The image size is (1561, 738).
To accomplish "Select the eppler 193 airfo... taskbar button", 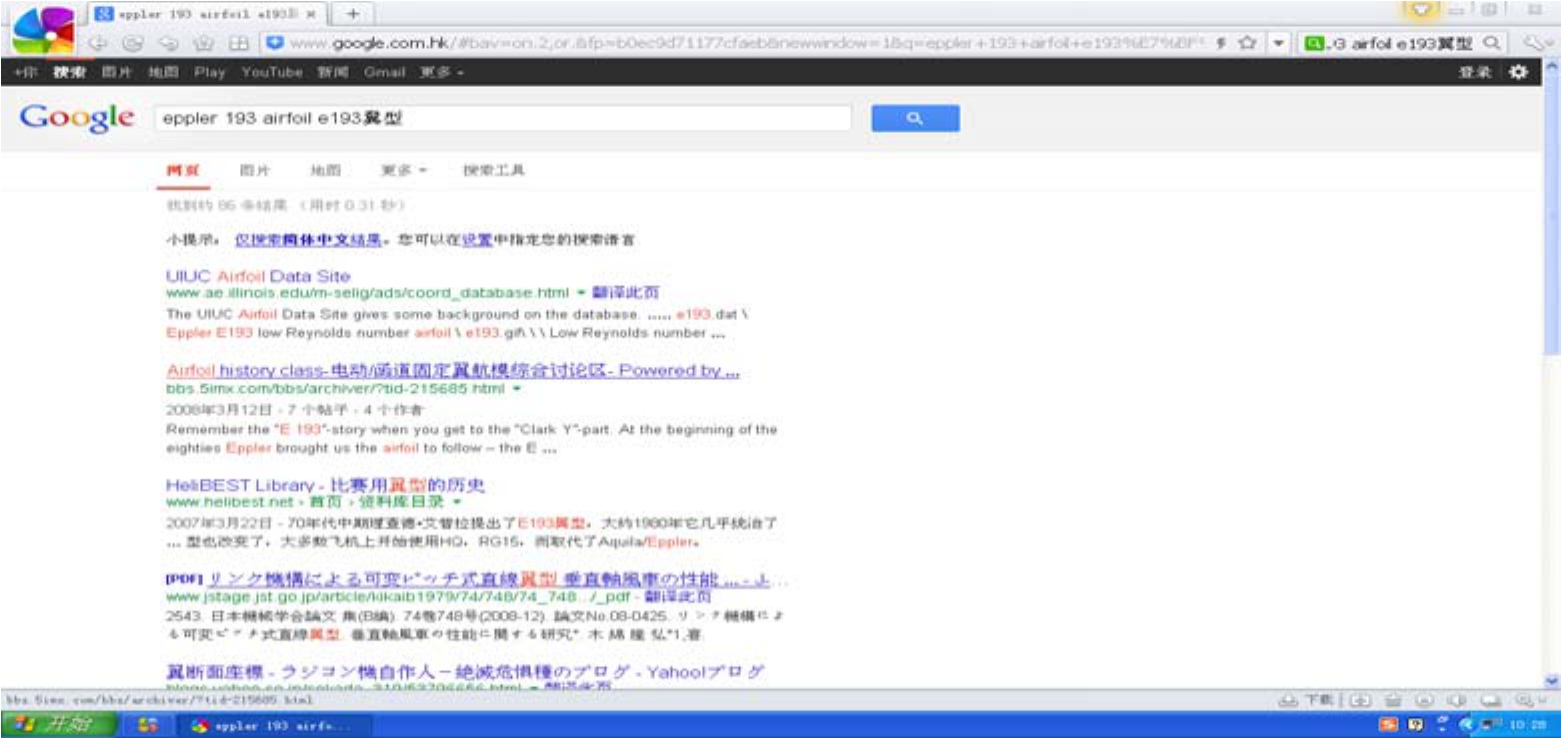I will coord(273,725).
